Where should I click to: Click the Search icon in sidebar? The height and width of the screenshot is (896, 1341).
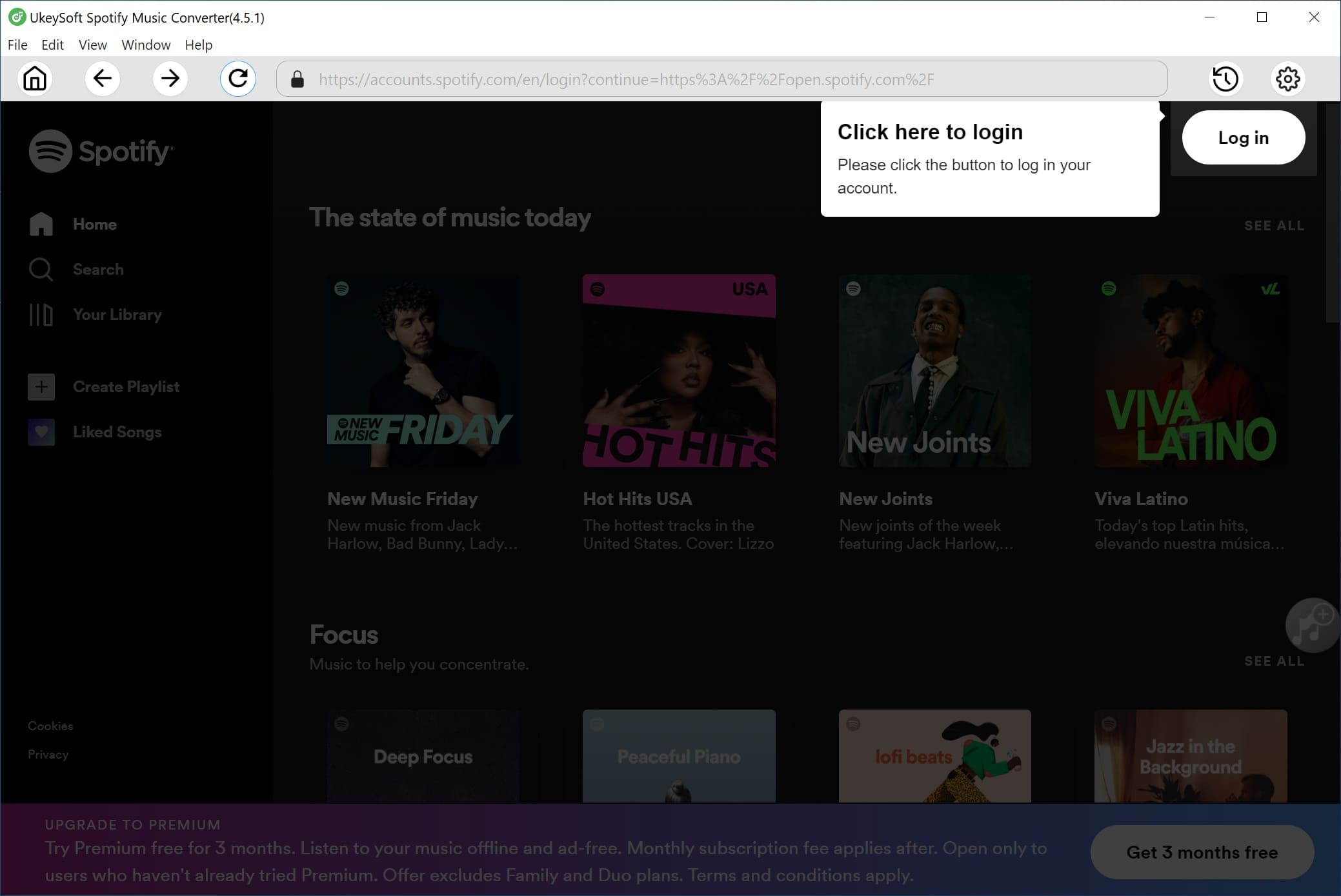pyautogui.click(x=40, y=269)
